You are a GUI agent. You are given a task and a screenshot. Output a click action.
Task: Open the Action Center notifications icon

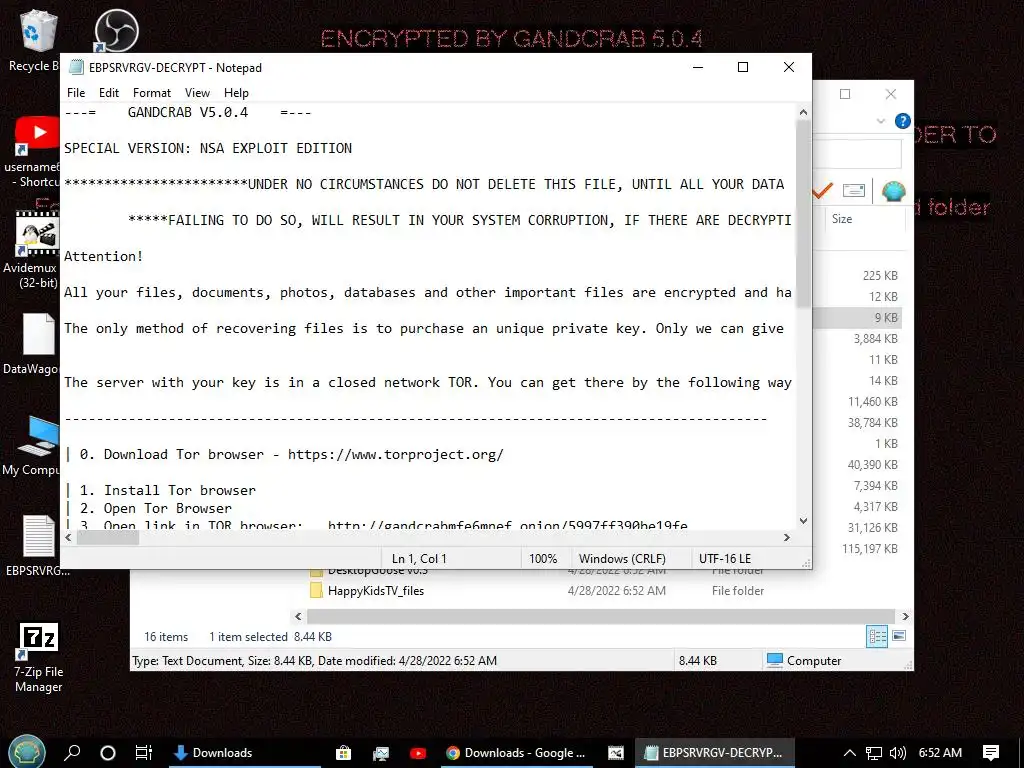[991, 753]
